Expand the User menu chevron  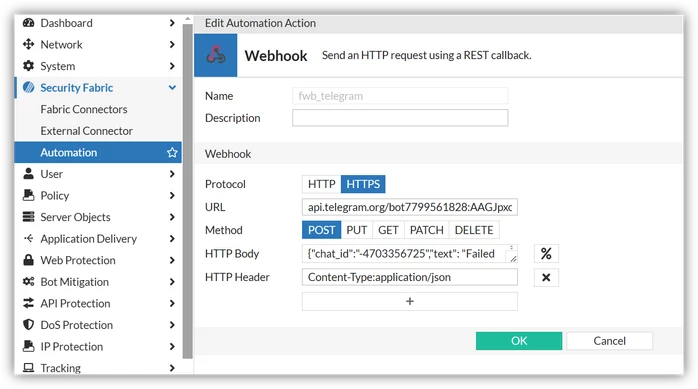[172, 174]
